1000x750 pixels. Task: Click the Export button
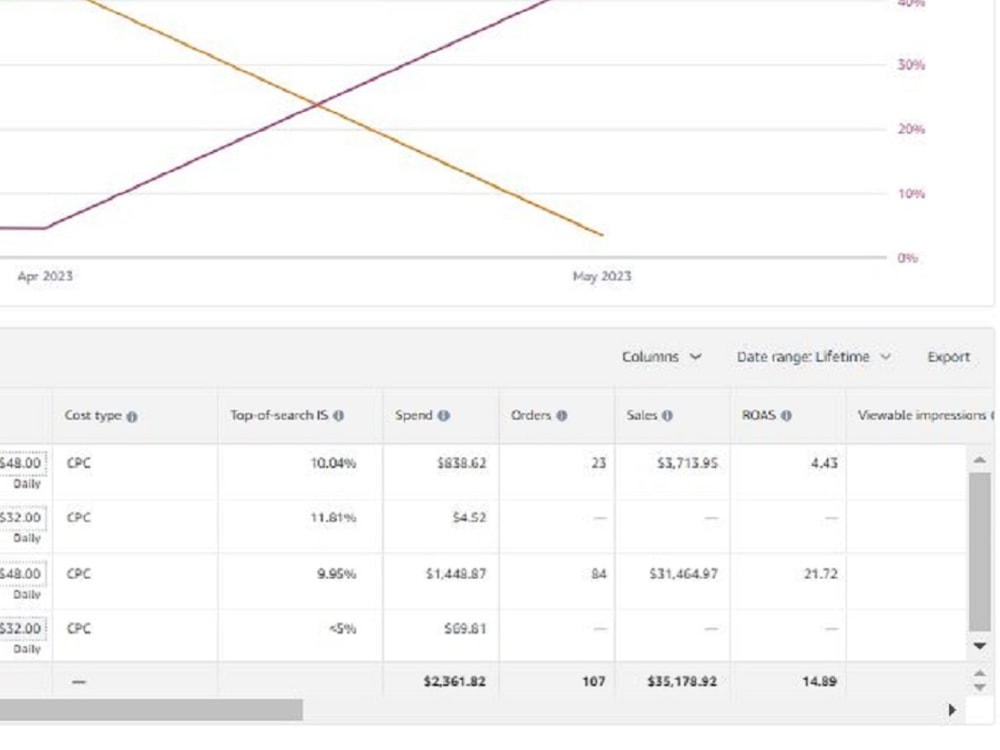click(x=948, y=357)
